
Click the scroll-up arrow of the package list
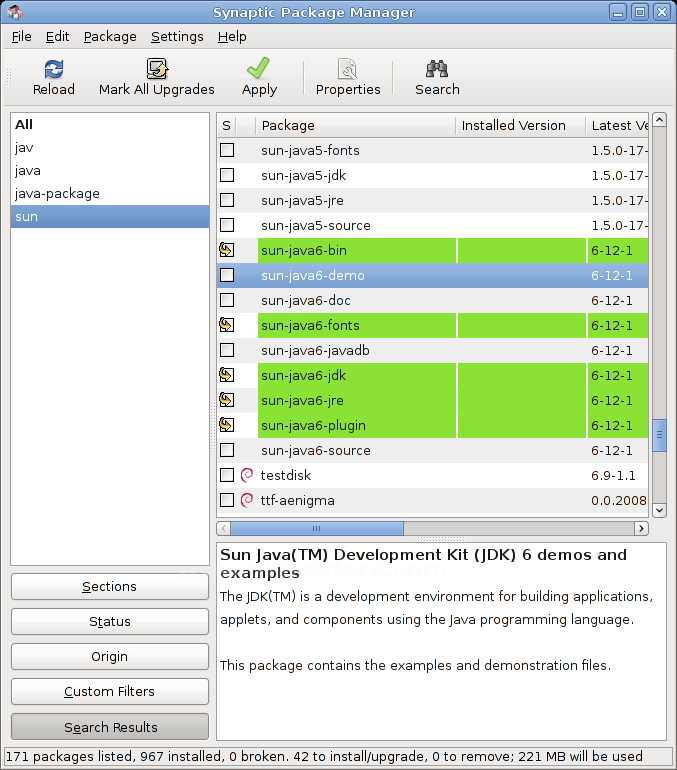tap(659, 123)
